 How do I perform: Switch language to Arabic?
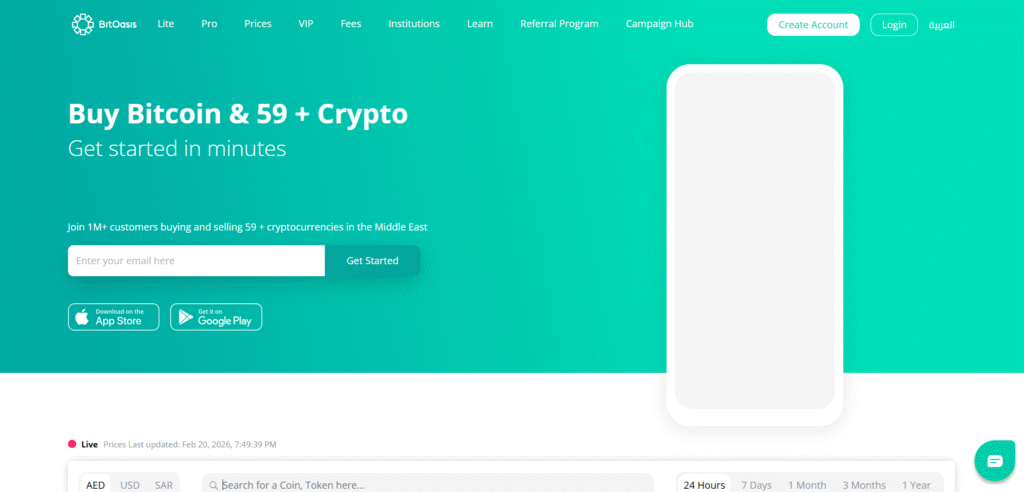[942, 25]
